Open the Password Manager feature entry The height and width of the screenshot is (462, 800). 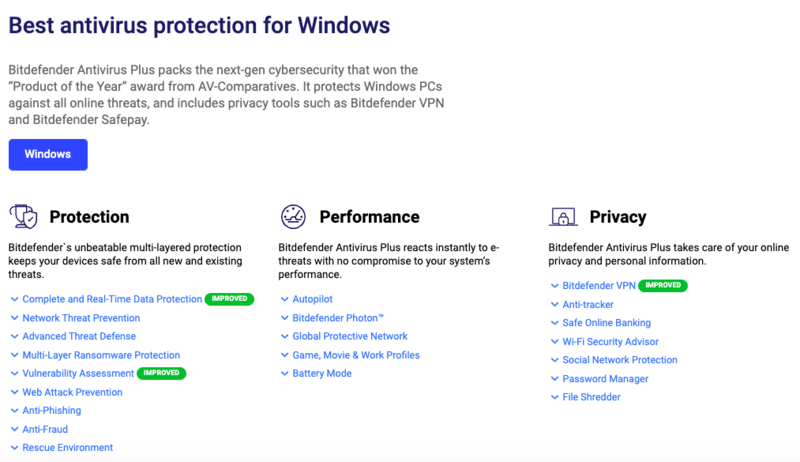605,379
